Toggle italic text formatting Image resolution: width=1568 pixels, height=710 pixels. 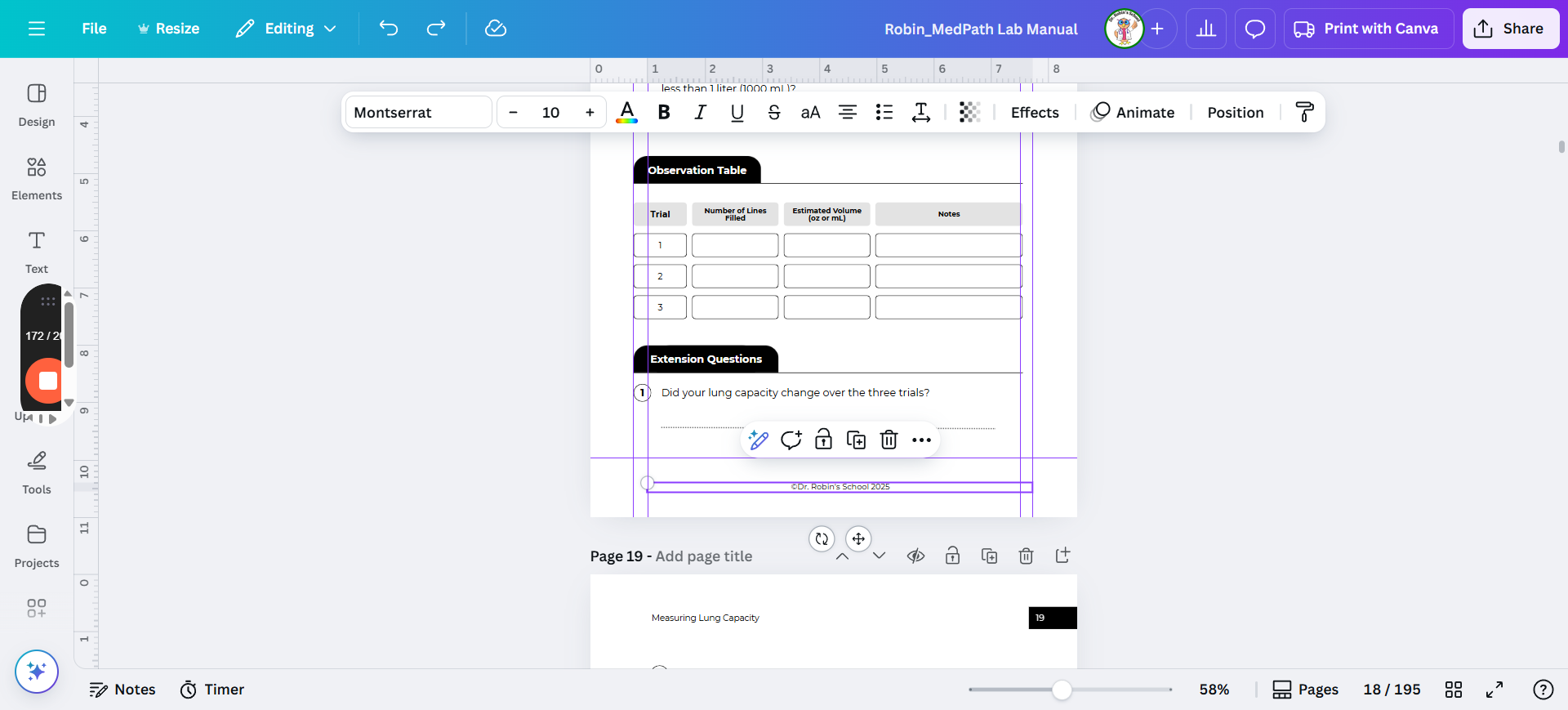(700, 112)
